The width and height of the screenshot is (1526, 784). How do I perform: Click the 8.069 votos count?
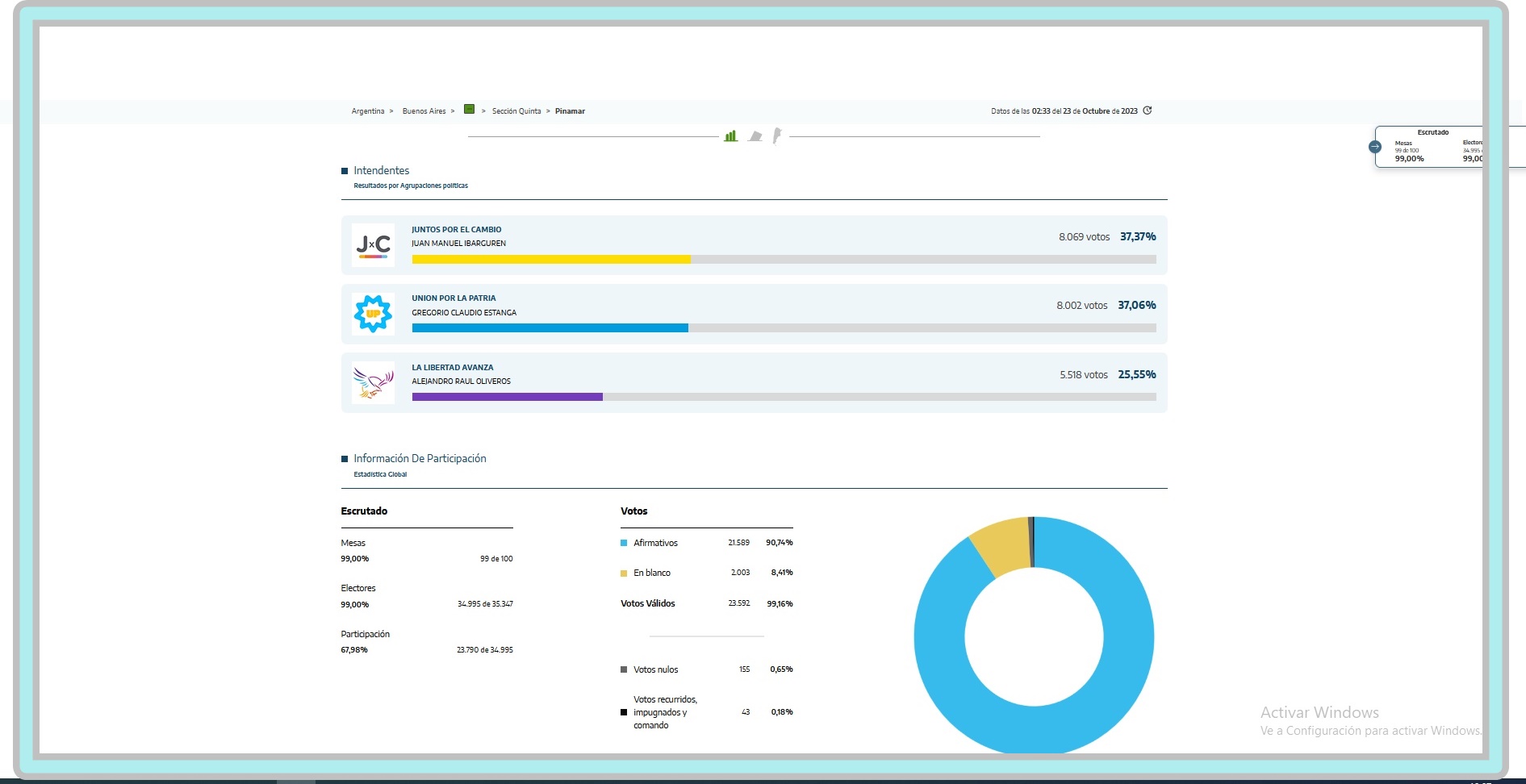click(1085, 237)
